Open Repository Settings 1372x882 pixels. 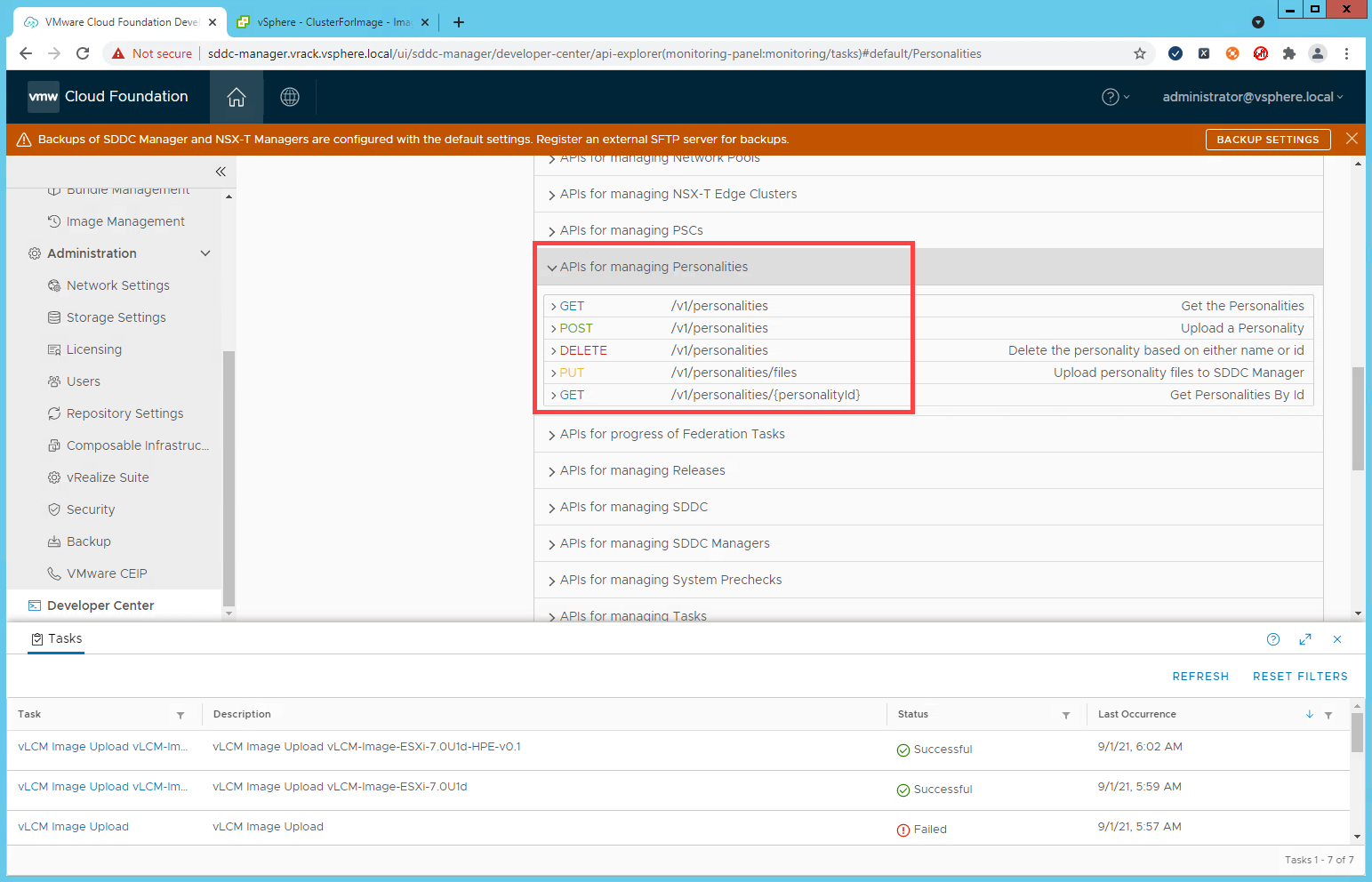[x=124, y=413]
